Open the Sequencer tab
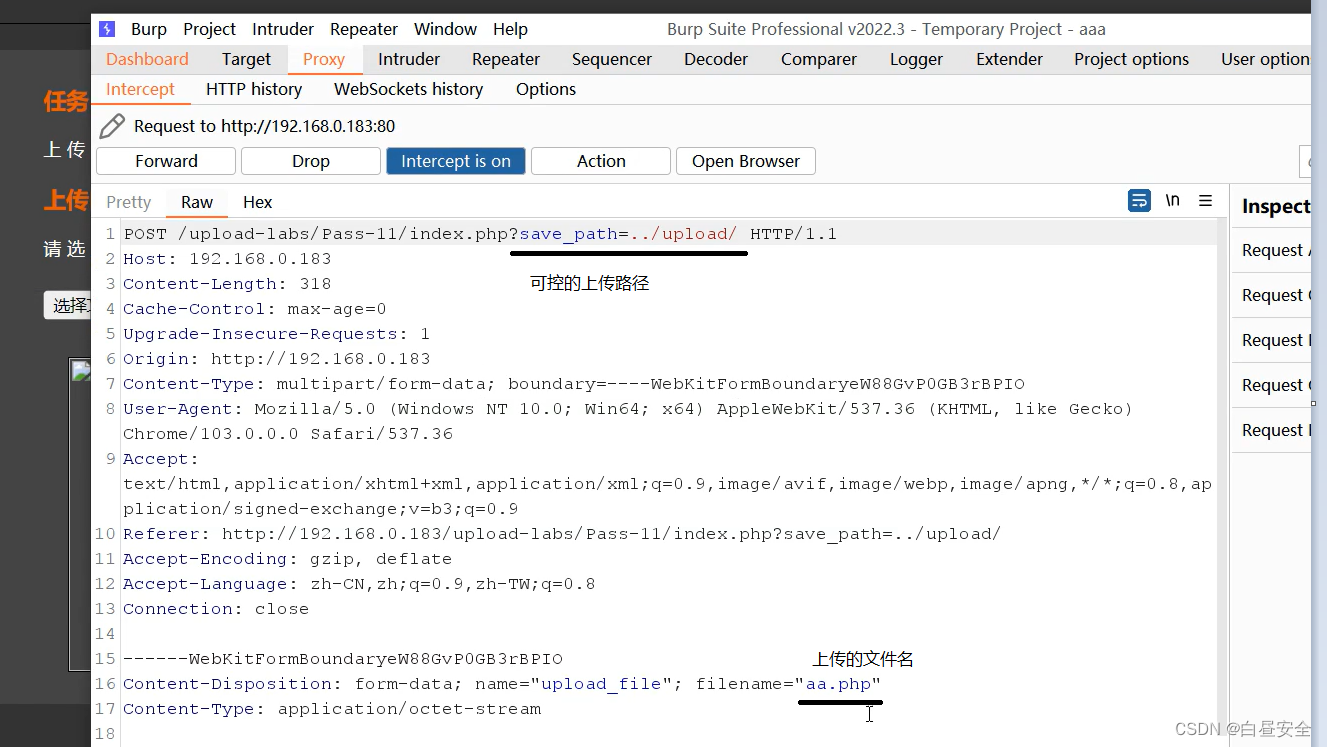Screen dimensions: 1327x747 coord(612,59)
